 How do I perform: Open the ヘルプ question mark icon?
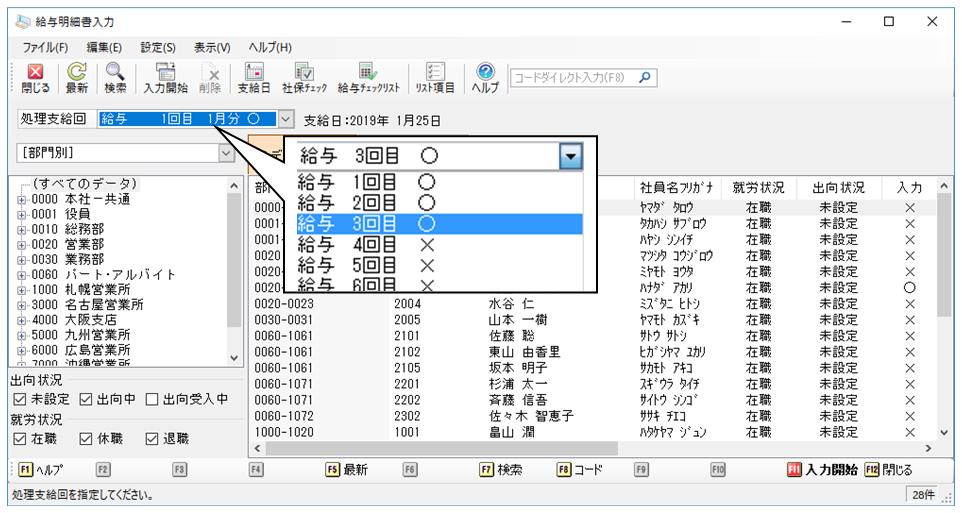point(485,79)
